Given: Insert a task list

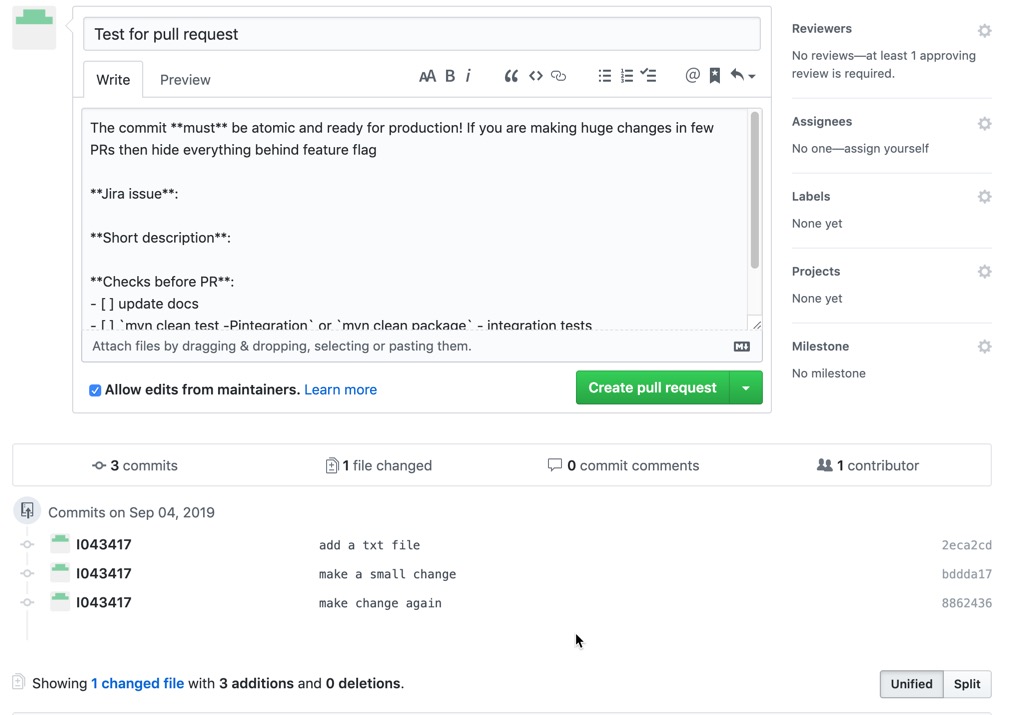Looking at the screenshot, I should [x=648, y=75].
